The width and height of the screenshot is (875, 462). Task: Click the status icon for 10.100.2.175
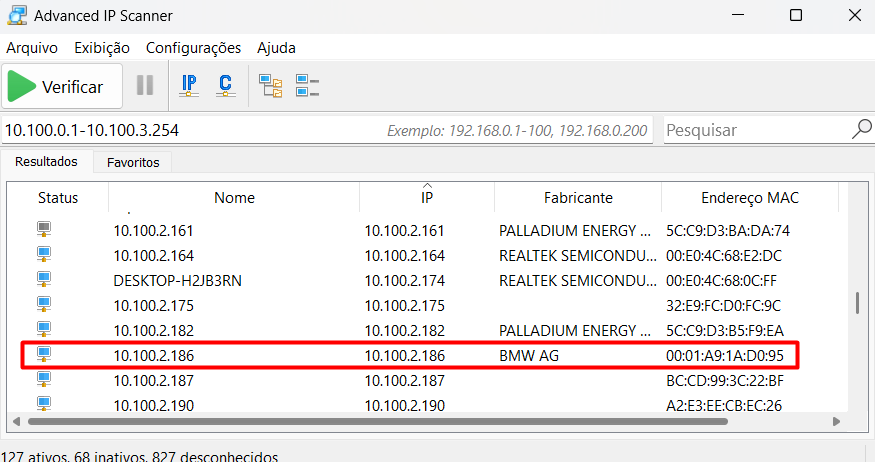point(44,304)
